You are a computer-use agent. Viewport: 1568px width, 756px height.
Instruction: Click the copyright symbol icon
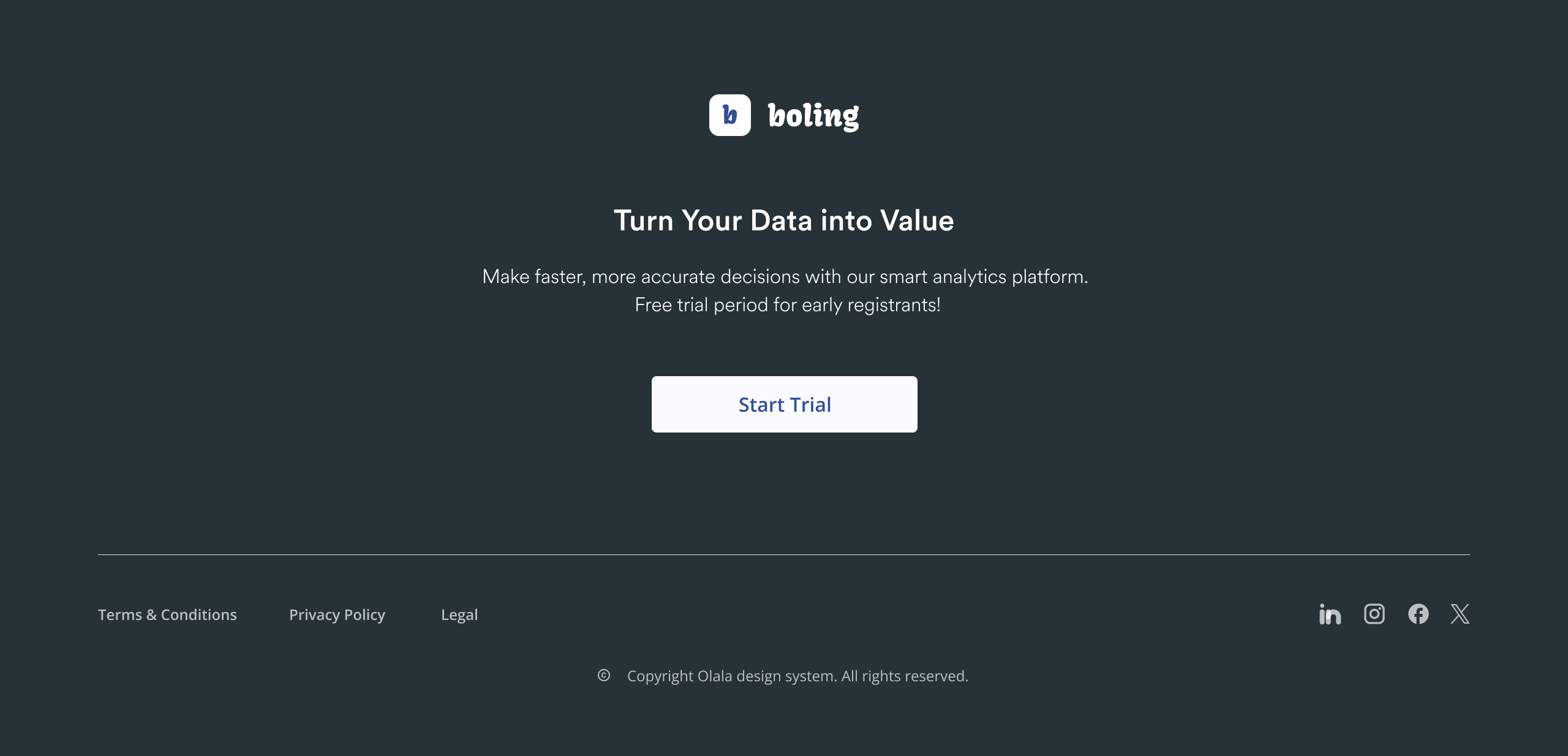604,676
